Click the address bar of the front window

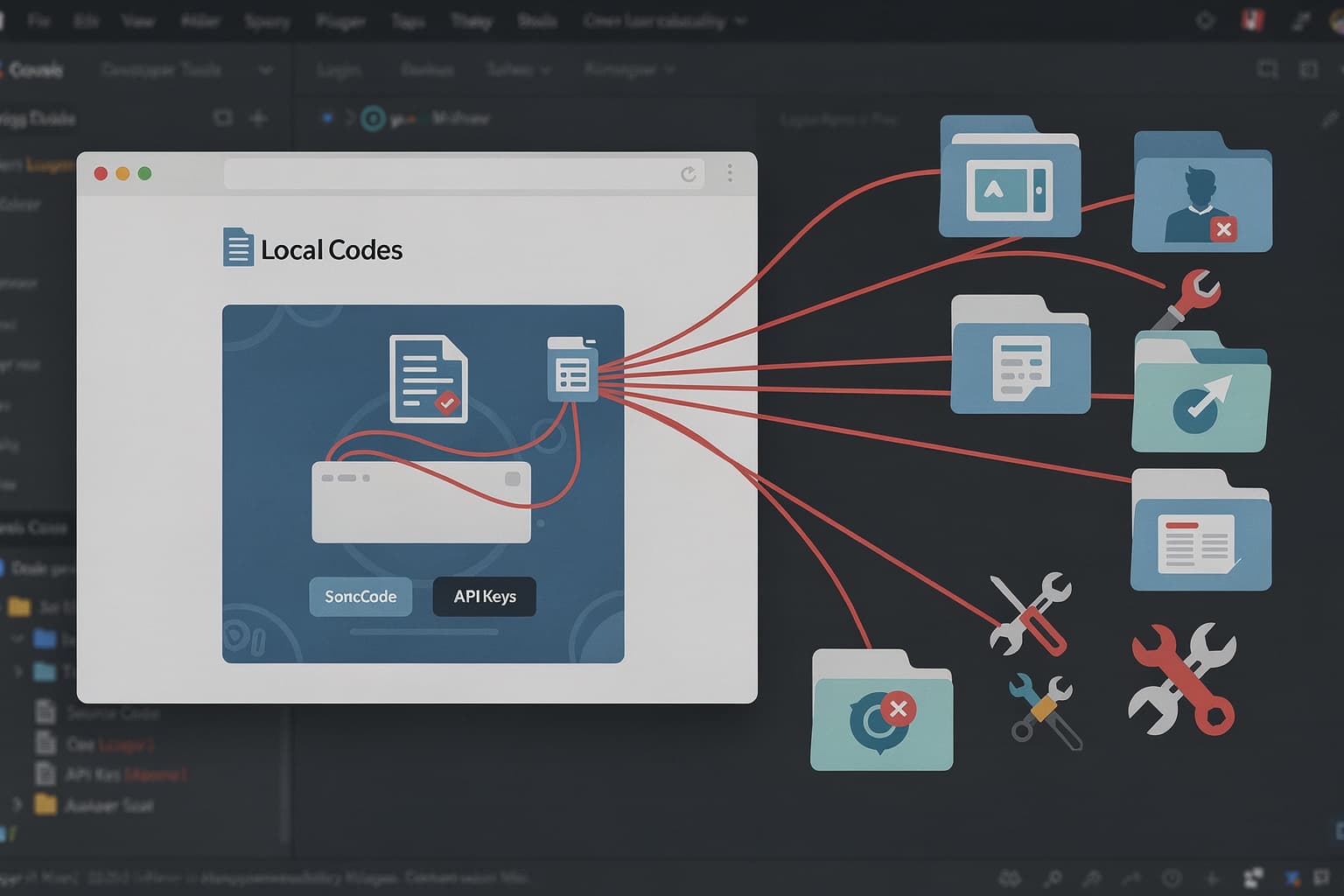465,174
